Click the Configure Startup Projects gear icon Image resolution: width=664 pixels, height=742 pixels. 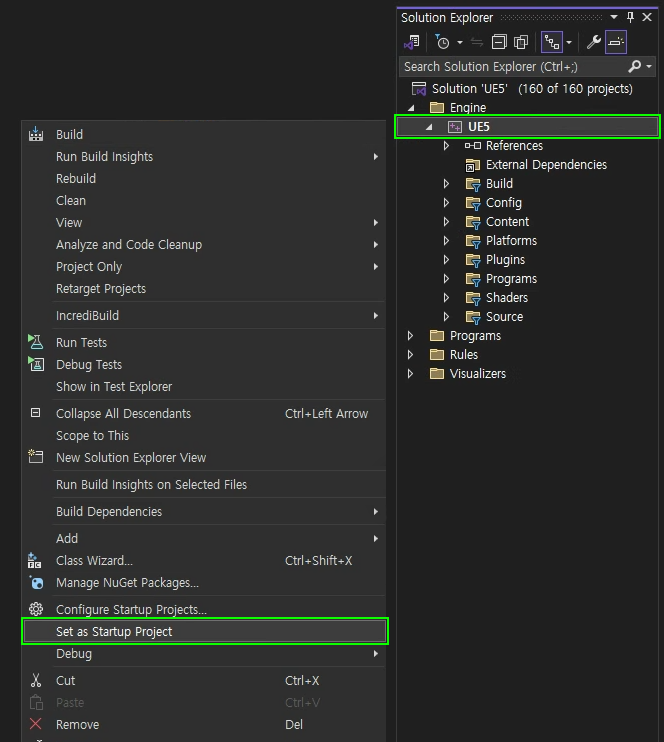click(36, 610)
